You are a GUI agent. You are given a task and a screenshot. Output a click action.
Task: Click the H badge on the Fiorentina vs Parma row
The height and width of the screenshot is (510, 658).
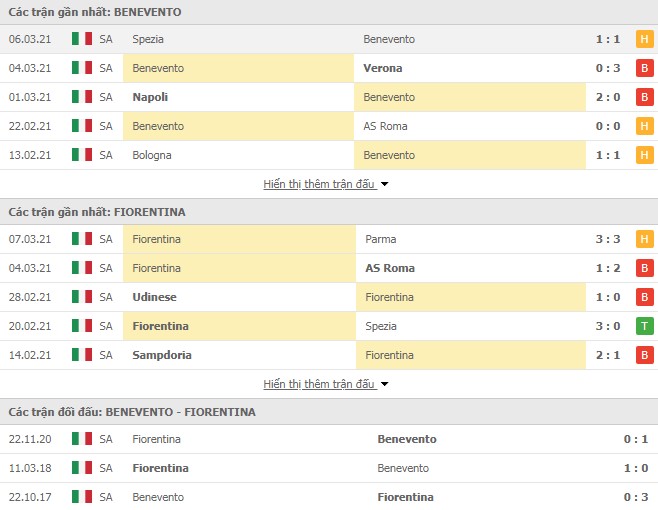tap(644, 239)
